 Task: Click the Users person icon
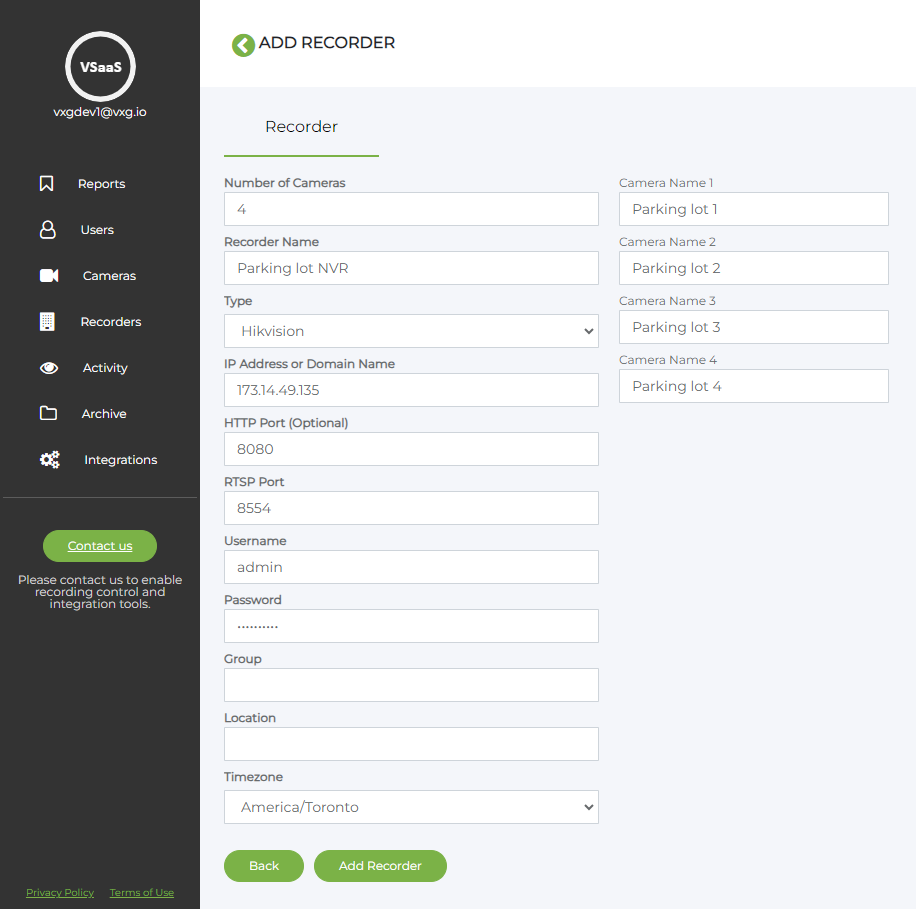click(x=47, y=230)
